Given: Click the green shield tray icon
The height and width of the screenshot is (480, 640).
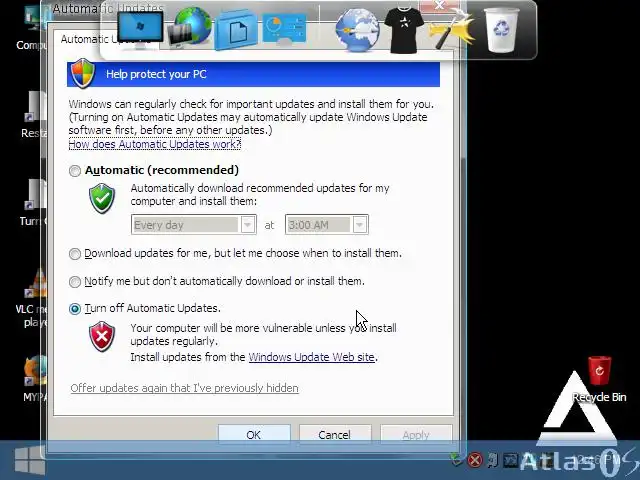Looking at the screenshot, I should pos(457,460).
